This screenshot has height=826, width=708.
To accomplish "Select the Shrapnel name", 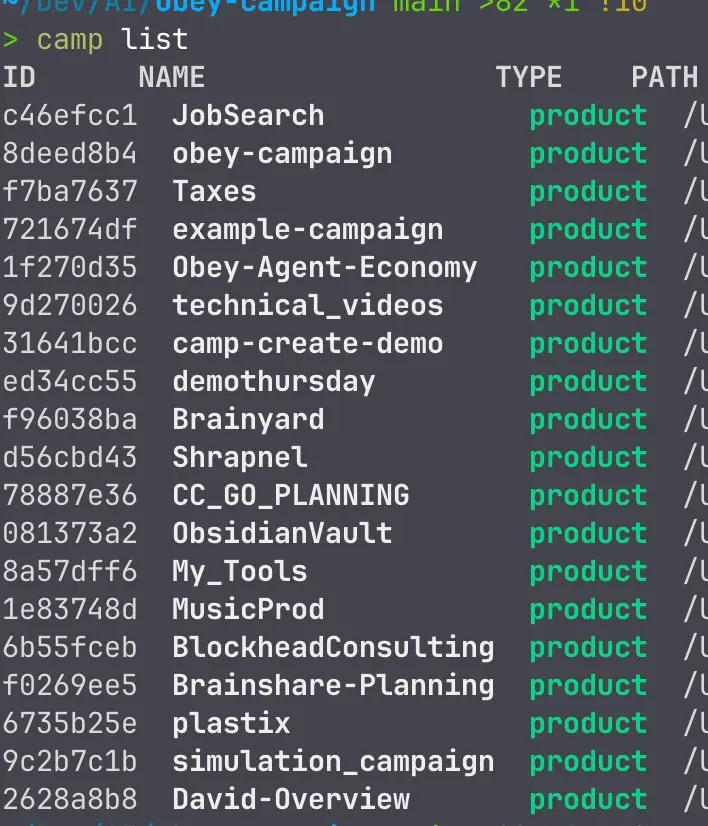I will click(x=240, y=458).
